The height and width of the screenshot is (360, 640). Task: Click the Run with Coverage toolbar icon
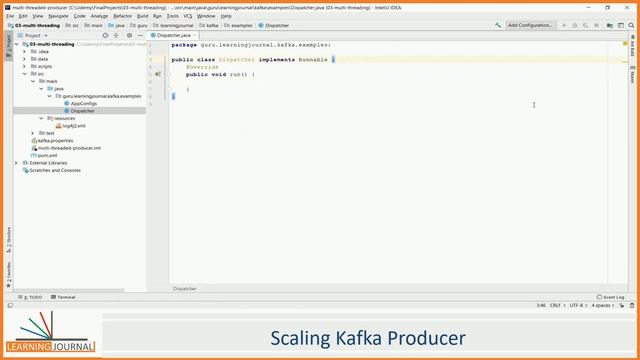click(585, 25)
